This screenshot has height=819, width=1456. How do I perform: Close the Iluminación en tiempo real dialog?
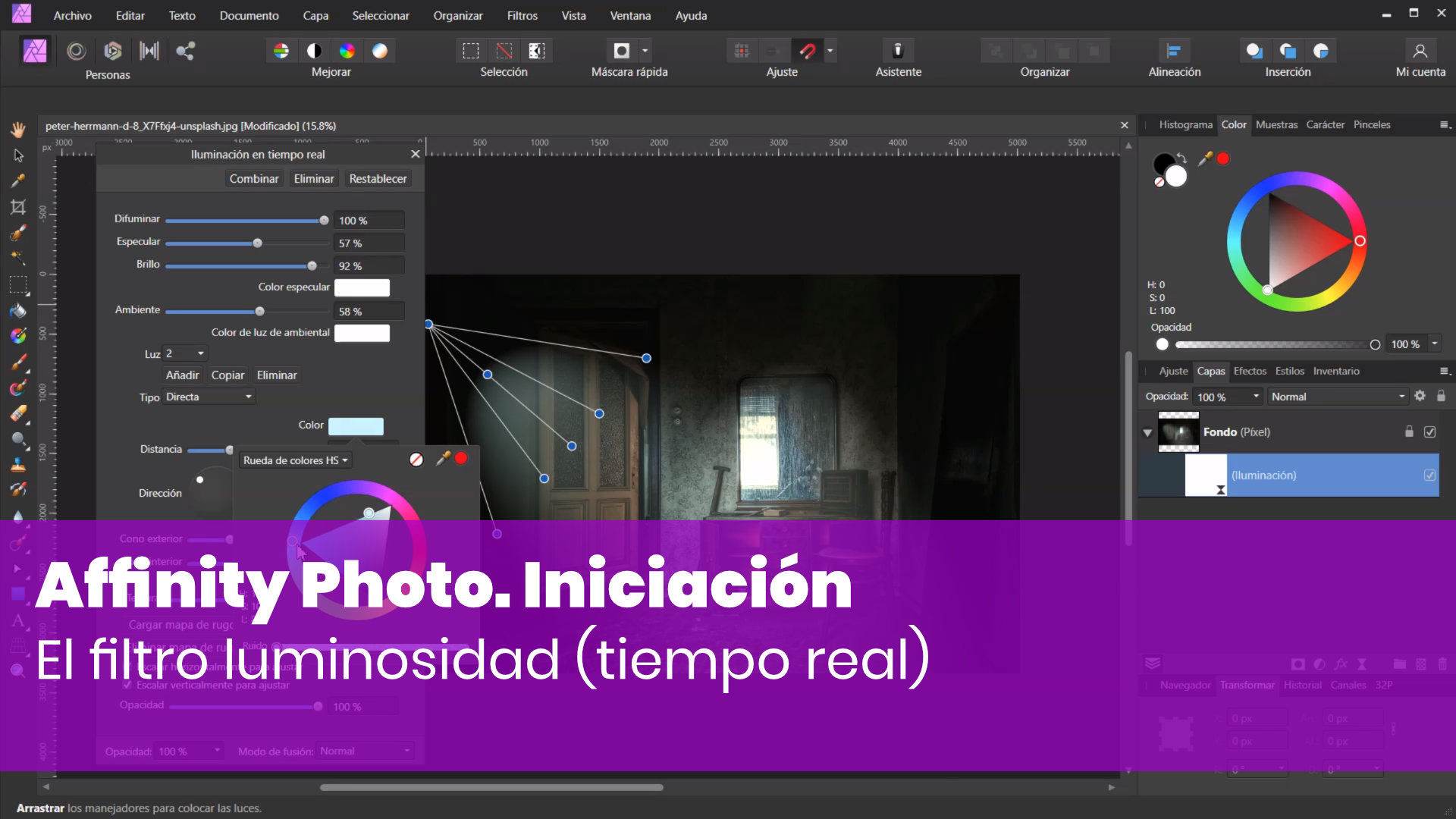click(415, 154)
